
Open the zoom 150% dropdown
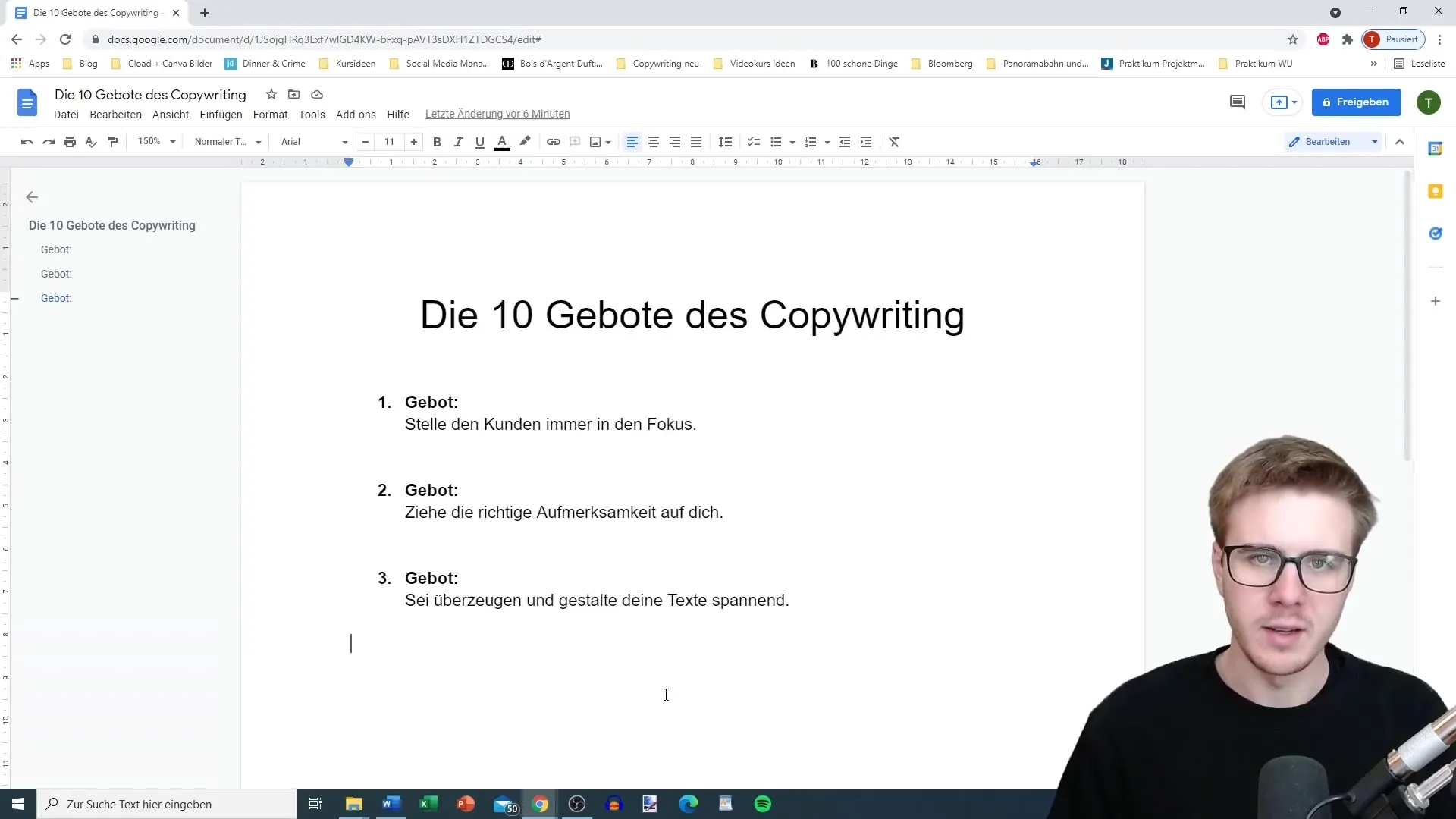[x=156, y=142]
